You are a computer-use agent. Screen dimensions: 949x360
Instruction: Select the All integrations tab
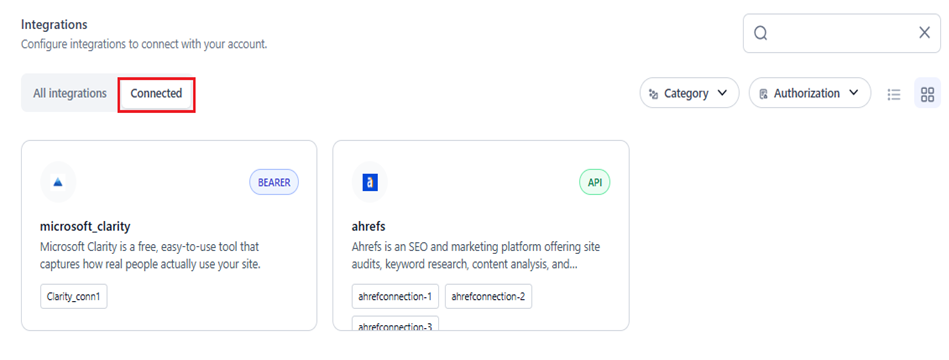click(x=70, y=93)
